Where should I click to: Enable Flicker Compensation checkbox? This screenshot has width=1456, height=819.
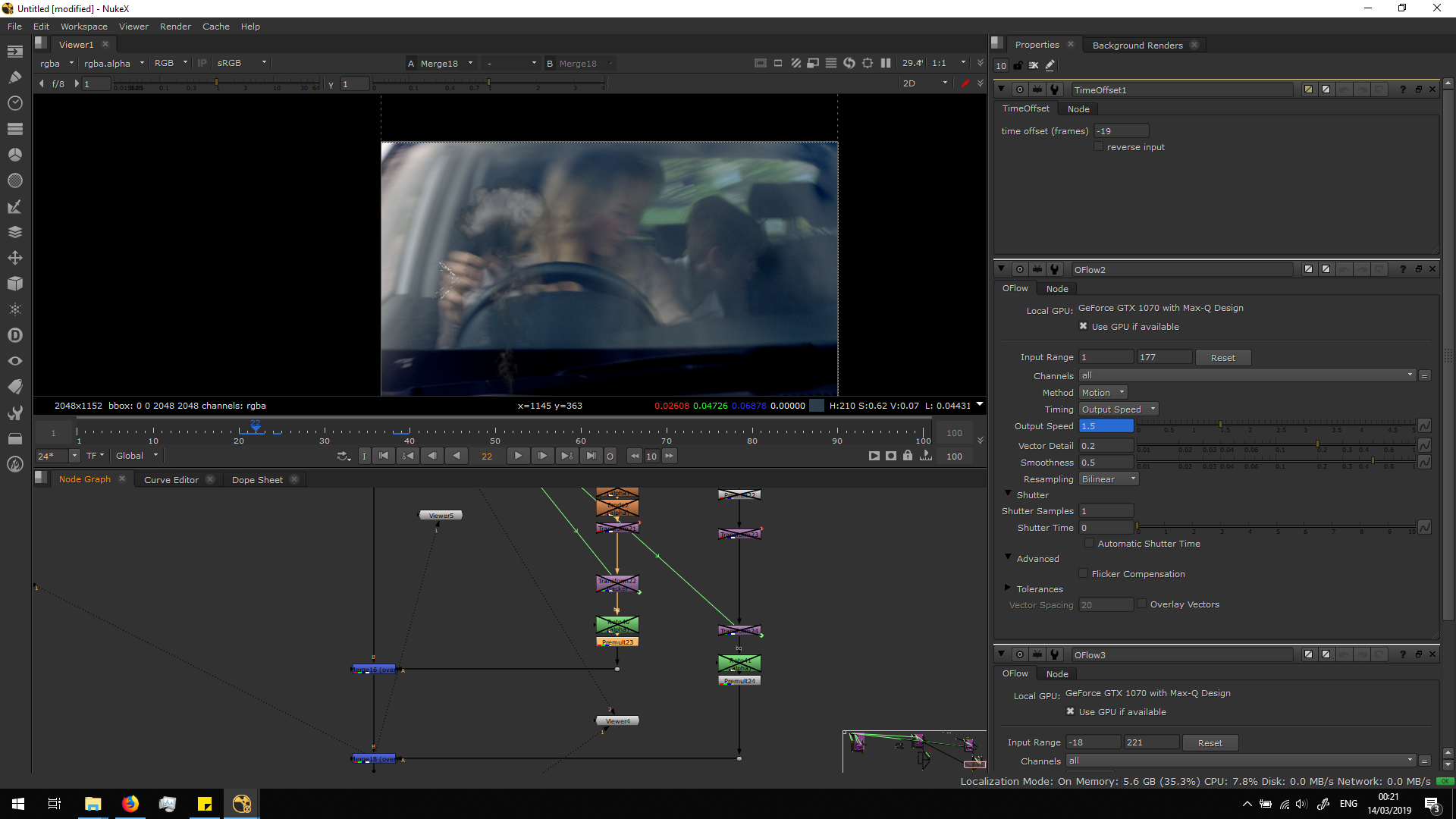1083,574
